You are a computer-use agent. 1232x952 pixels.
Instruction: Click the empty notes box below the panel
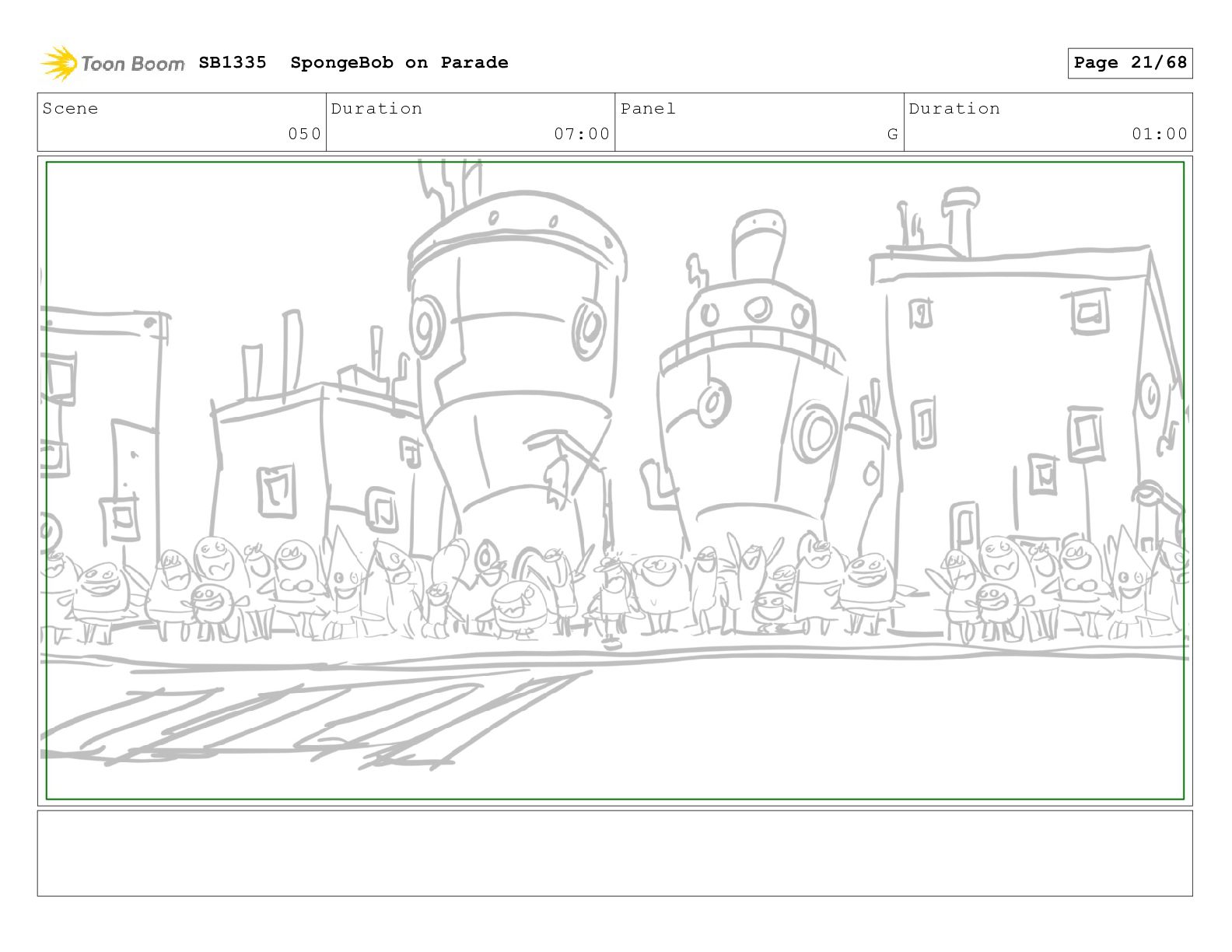pyautogui.click(x=614, y=853)
